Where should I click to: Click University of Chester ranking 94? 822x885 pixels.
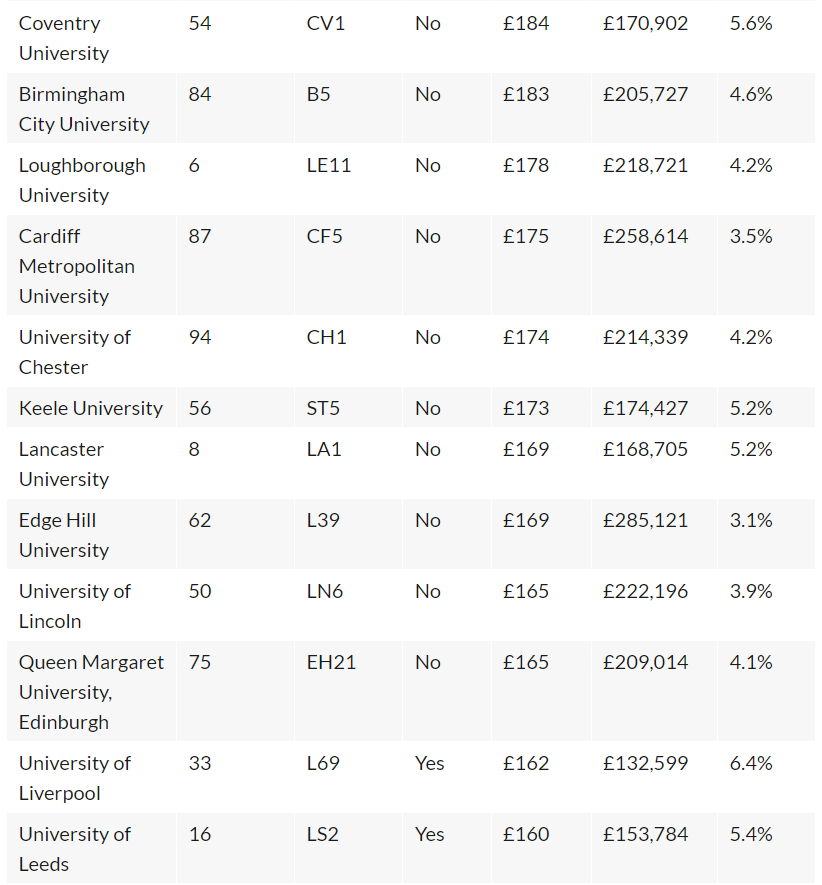tap(200, 337)
